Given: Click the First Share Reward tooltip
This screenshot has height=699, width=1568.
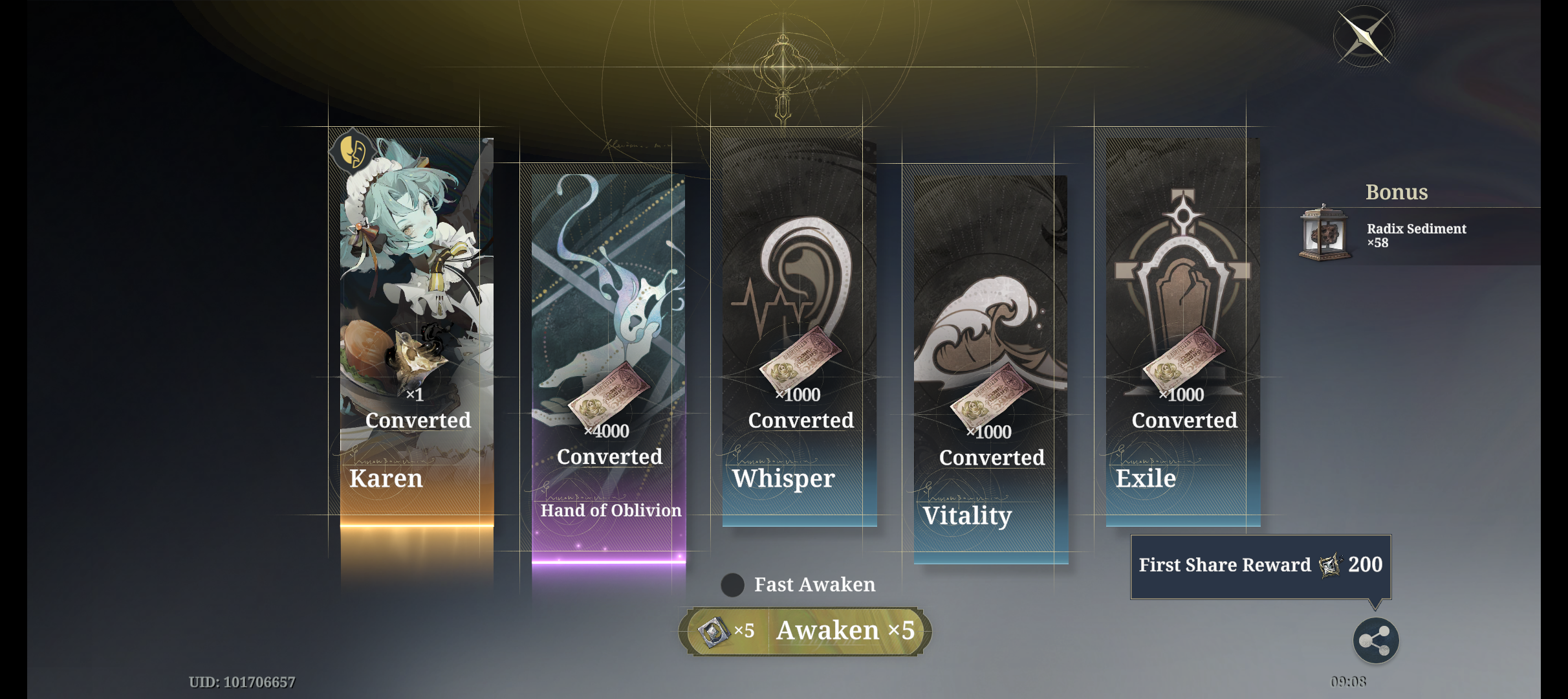Looking at the screenshot, I should click(1261, 566).
